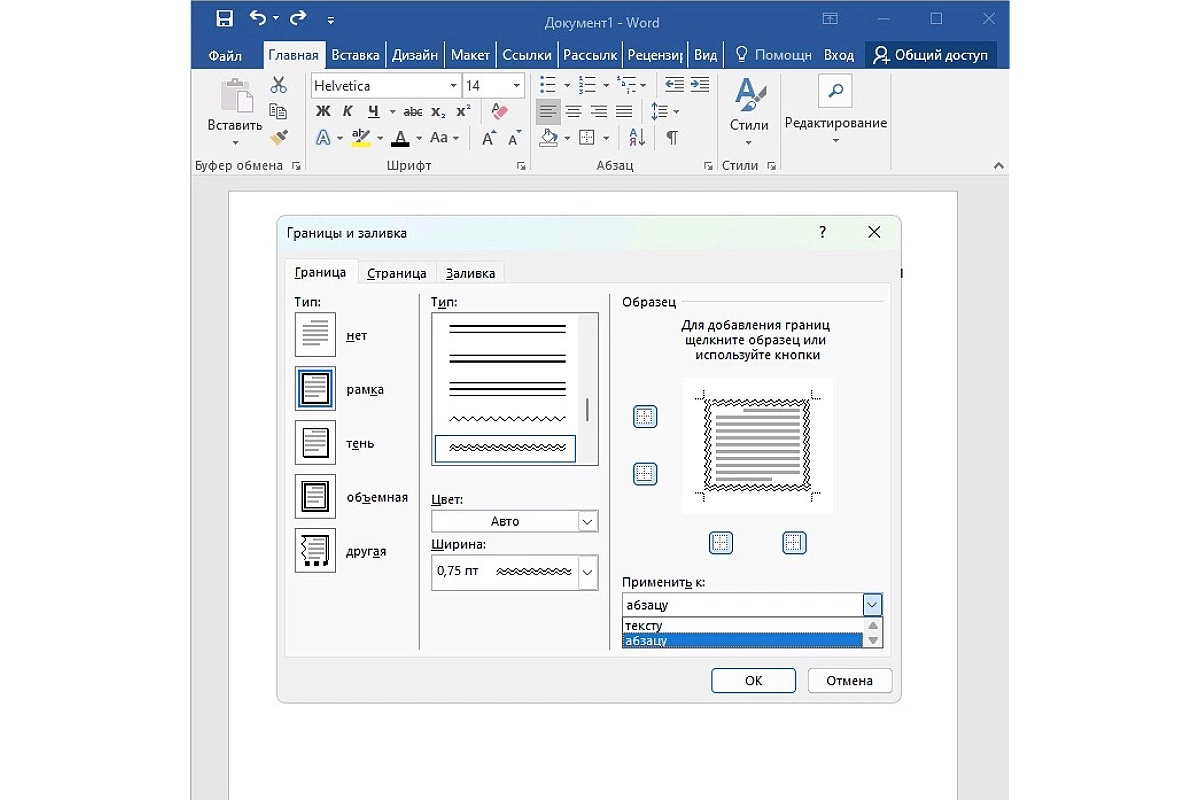Save the document from the quick access toolbar
The image size is (1200, 800).
click(224, 19)
